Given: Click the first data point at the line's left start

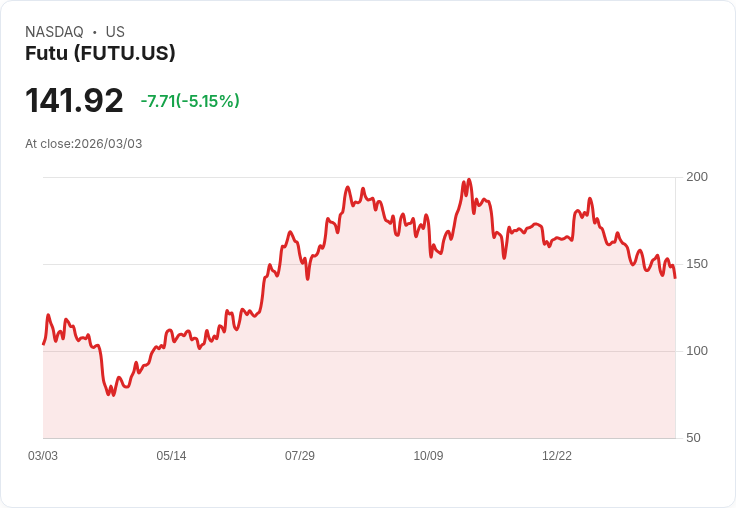Looking at the screenshot, I should coord(43,344).
